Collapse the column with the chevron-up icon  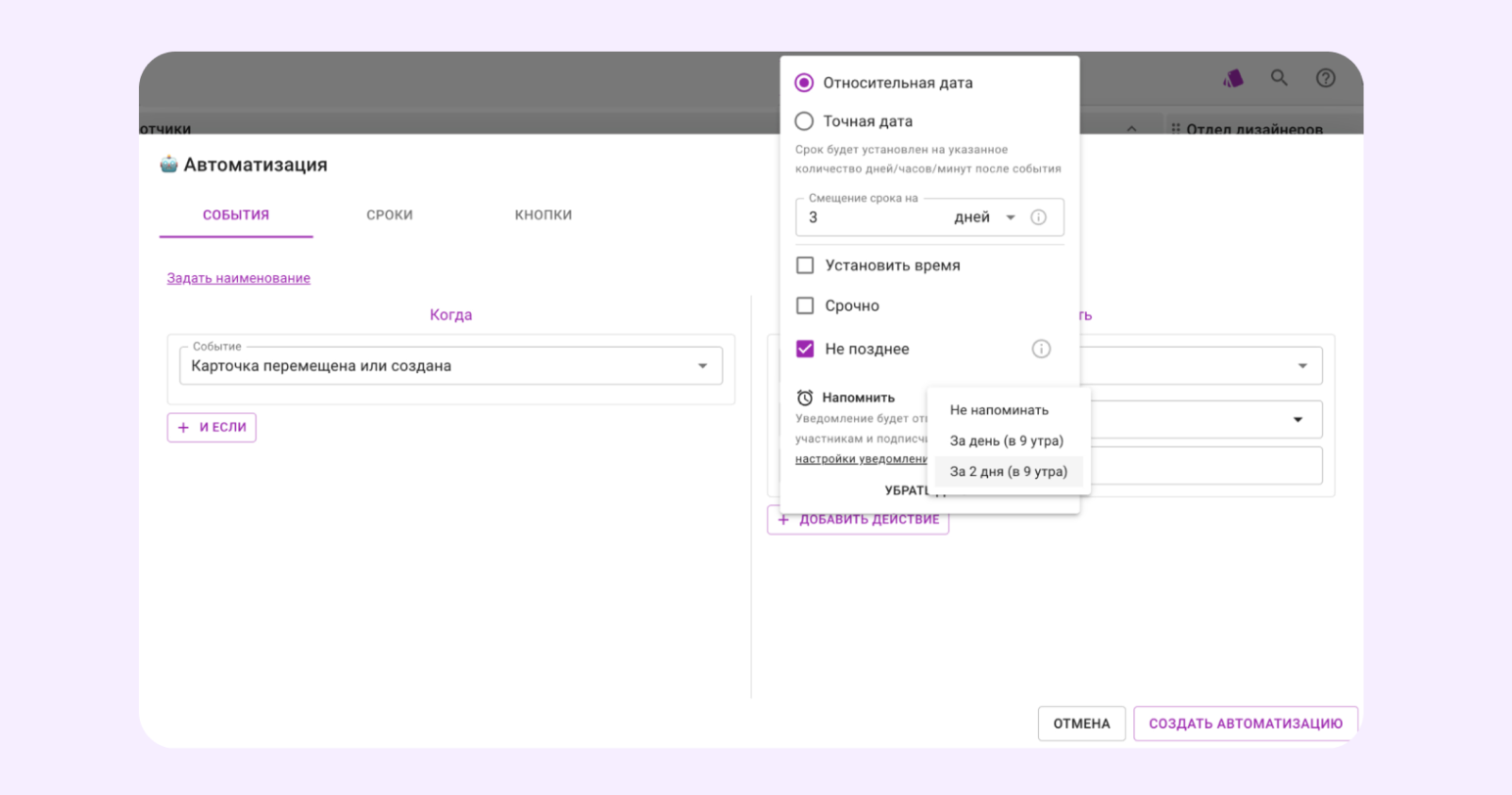[1131, 128]
